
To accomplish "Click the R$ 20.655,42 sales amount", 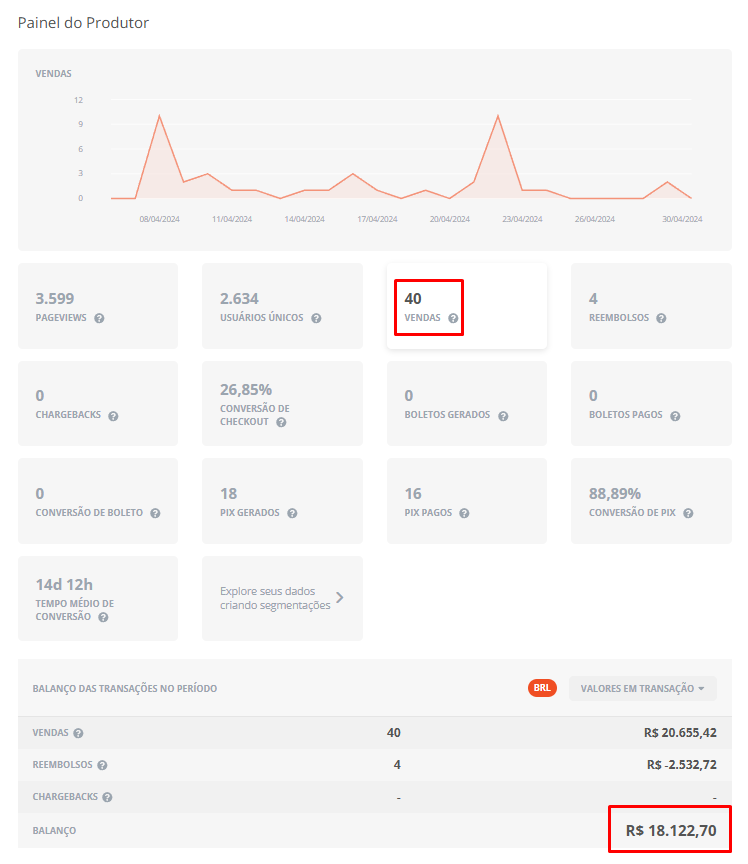I will pyautogui.click(x=680, y=733).
